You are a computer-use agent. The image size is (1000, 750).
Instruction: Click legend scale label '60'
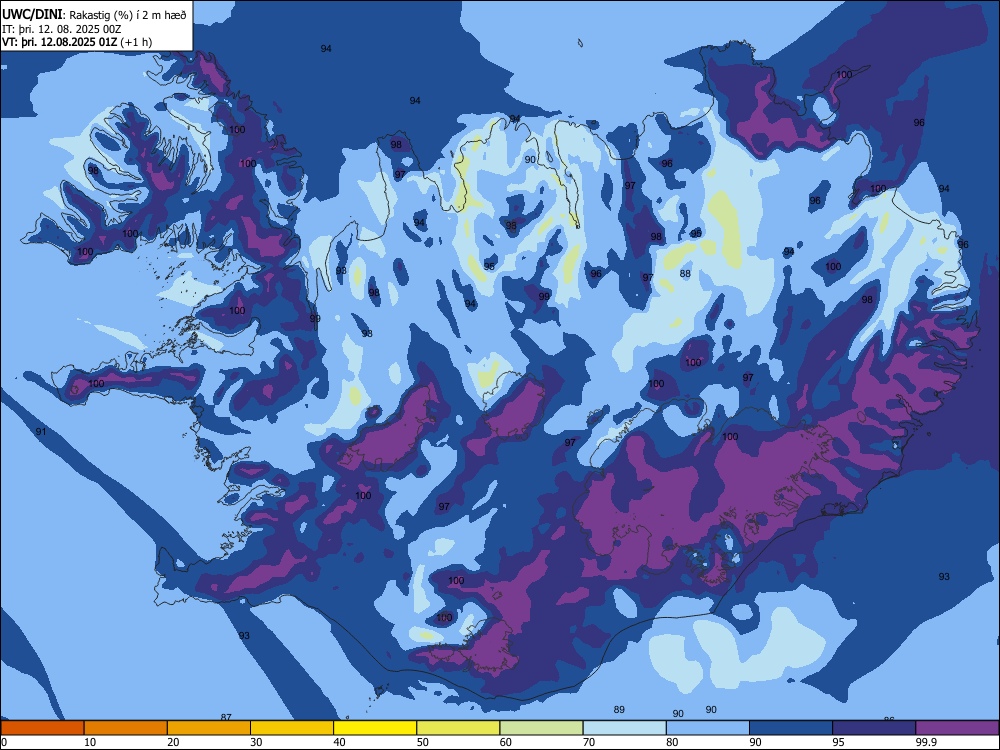point(506,742)
